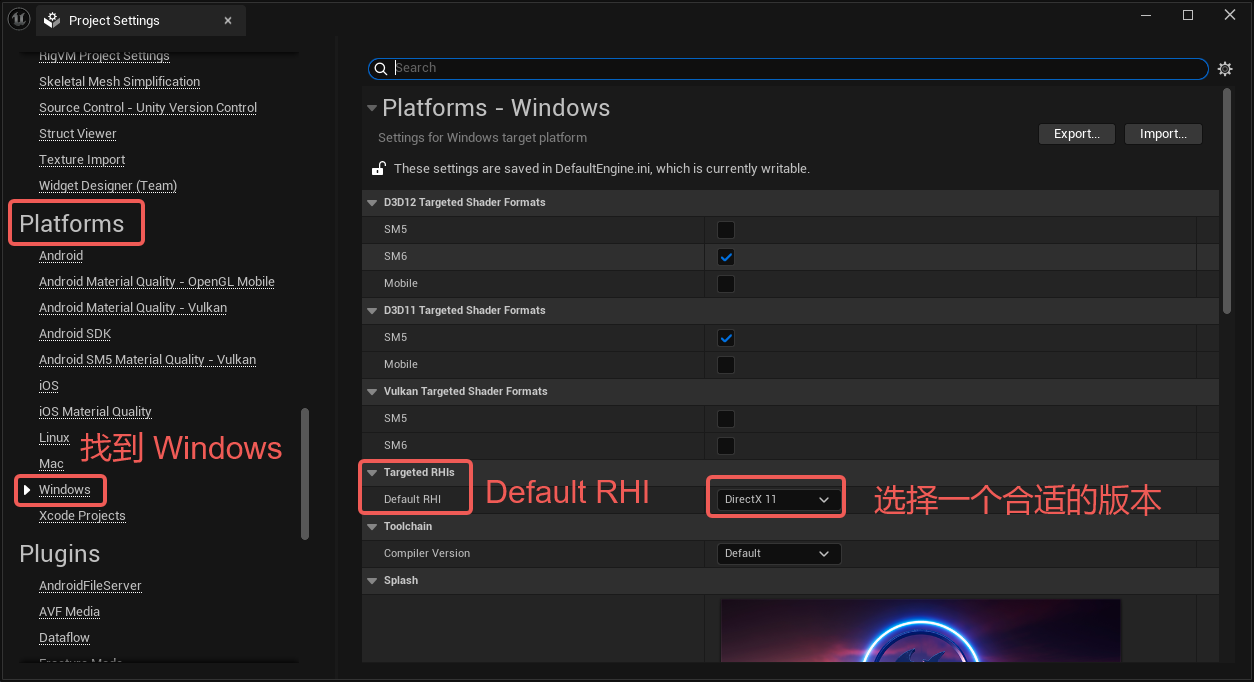Open Struct Viewer settings

(x=78, y=134)
